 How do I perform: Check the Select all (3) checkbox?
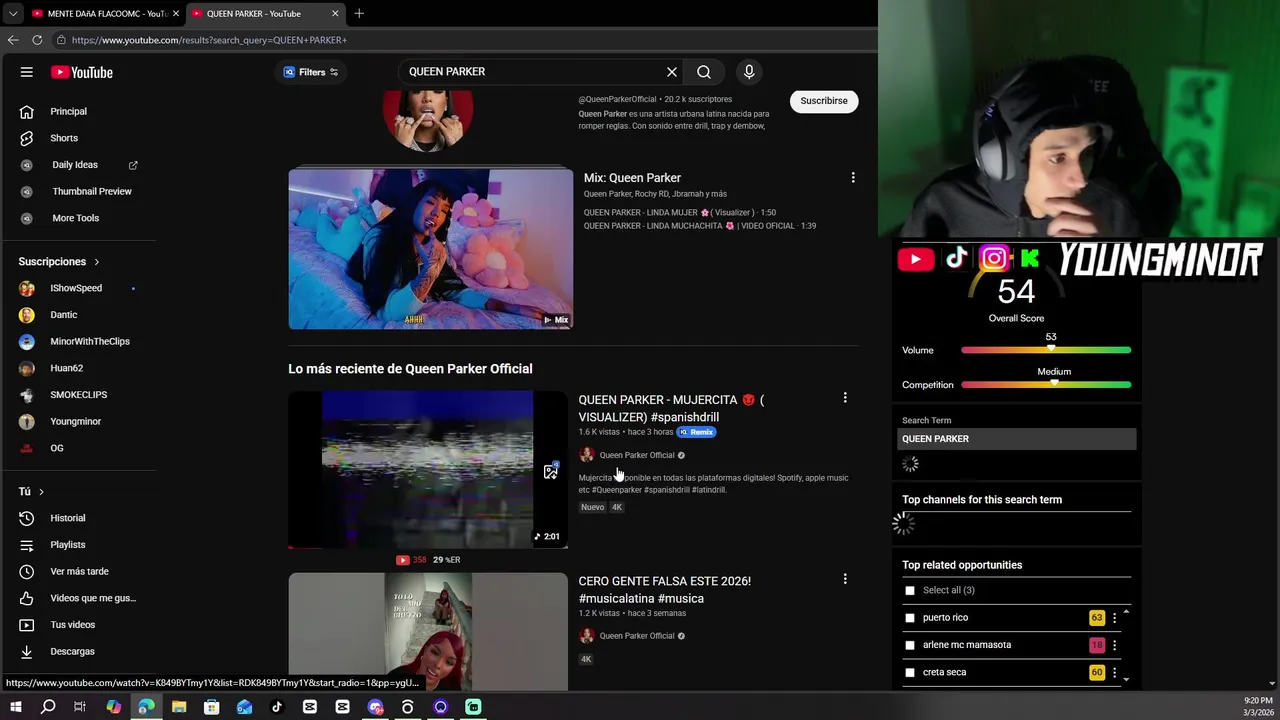coord(910,591)
